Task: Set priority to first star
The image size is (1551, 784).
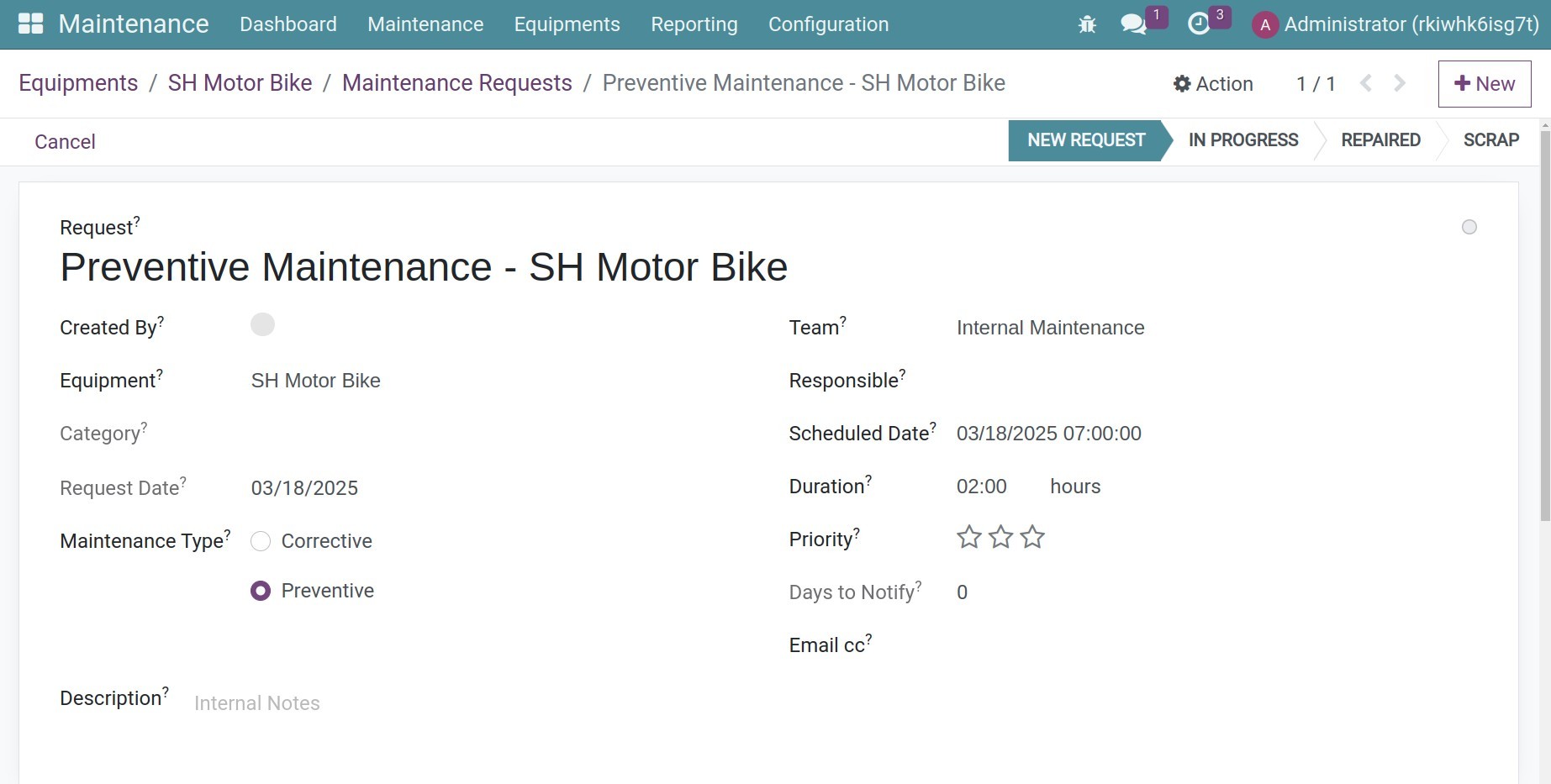Action: pos(969,537)
